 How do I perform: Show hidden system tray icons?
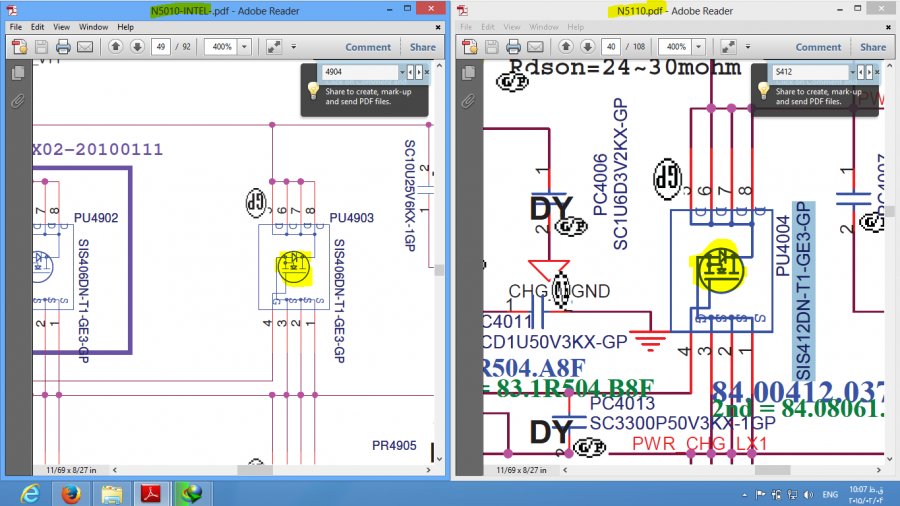click(x=744, y=495)
